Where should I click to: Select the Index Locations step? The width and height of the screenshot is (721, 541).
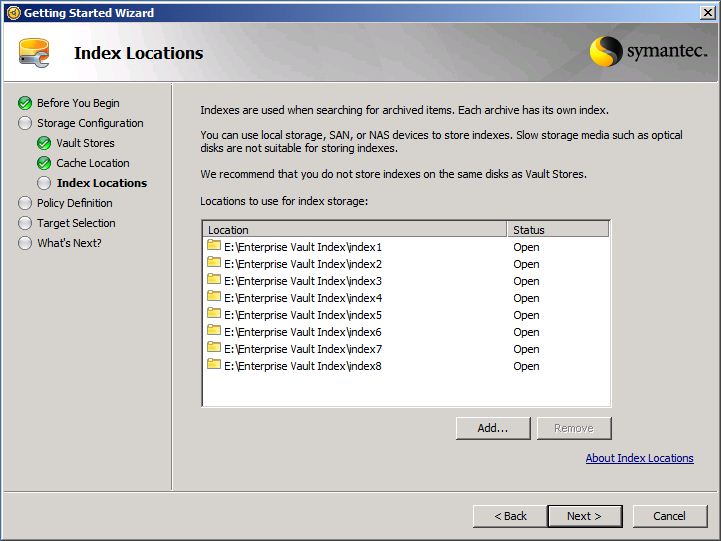[x=102, y=183]
